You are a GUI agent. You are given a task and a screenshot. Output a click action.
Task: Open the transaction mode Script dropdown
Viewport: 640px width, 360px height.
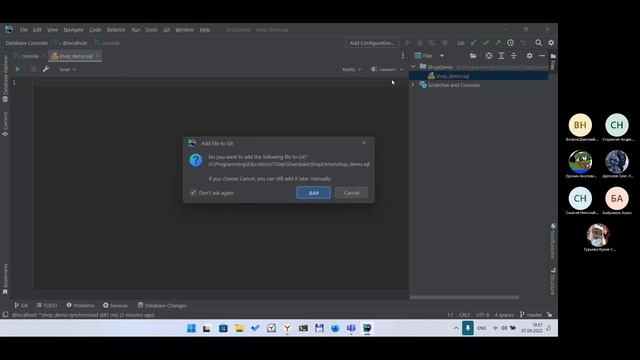[67, 69]
